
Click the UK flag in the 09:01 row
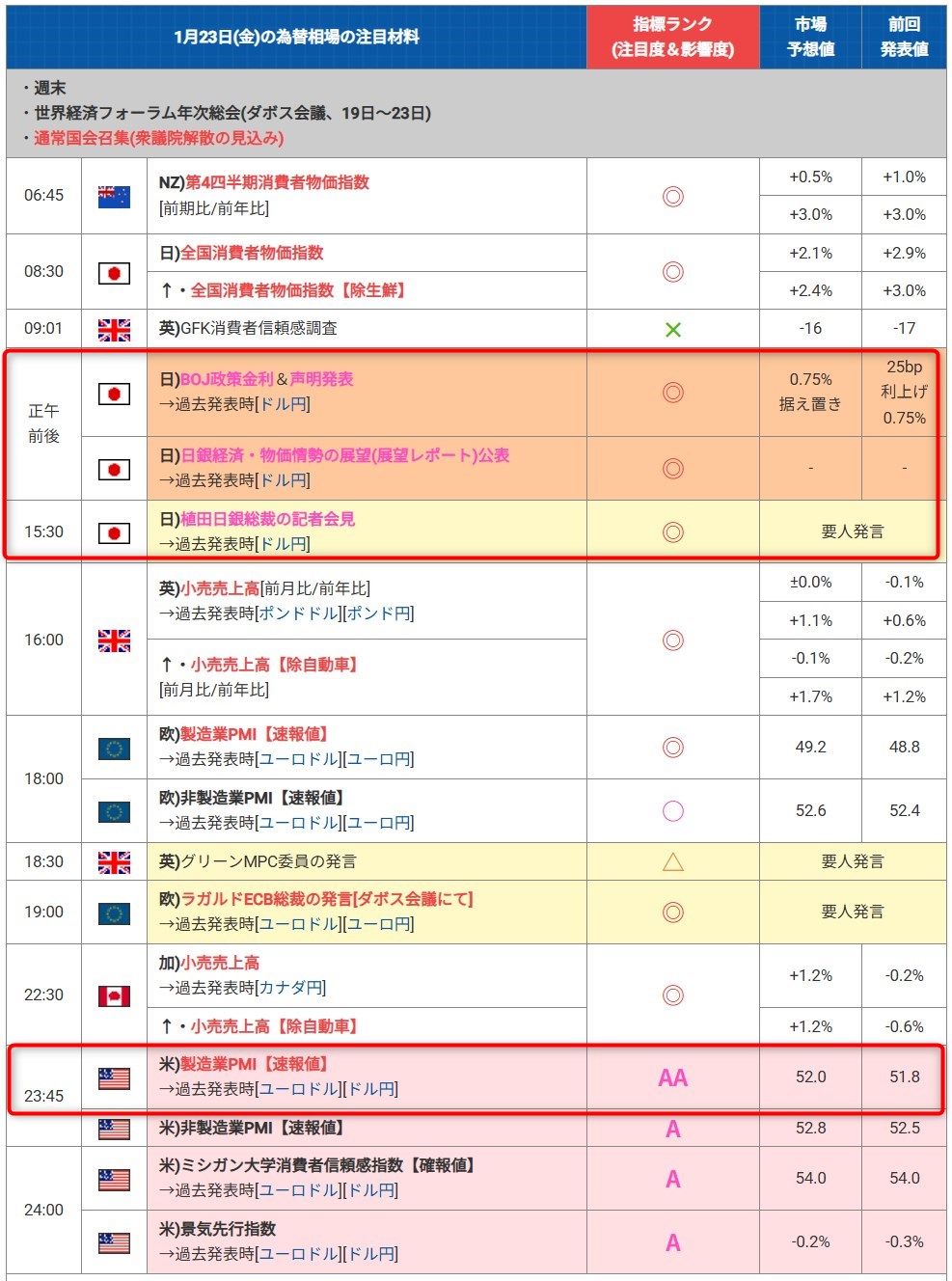pyautogui.click(x=114, y=329)
